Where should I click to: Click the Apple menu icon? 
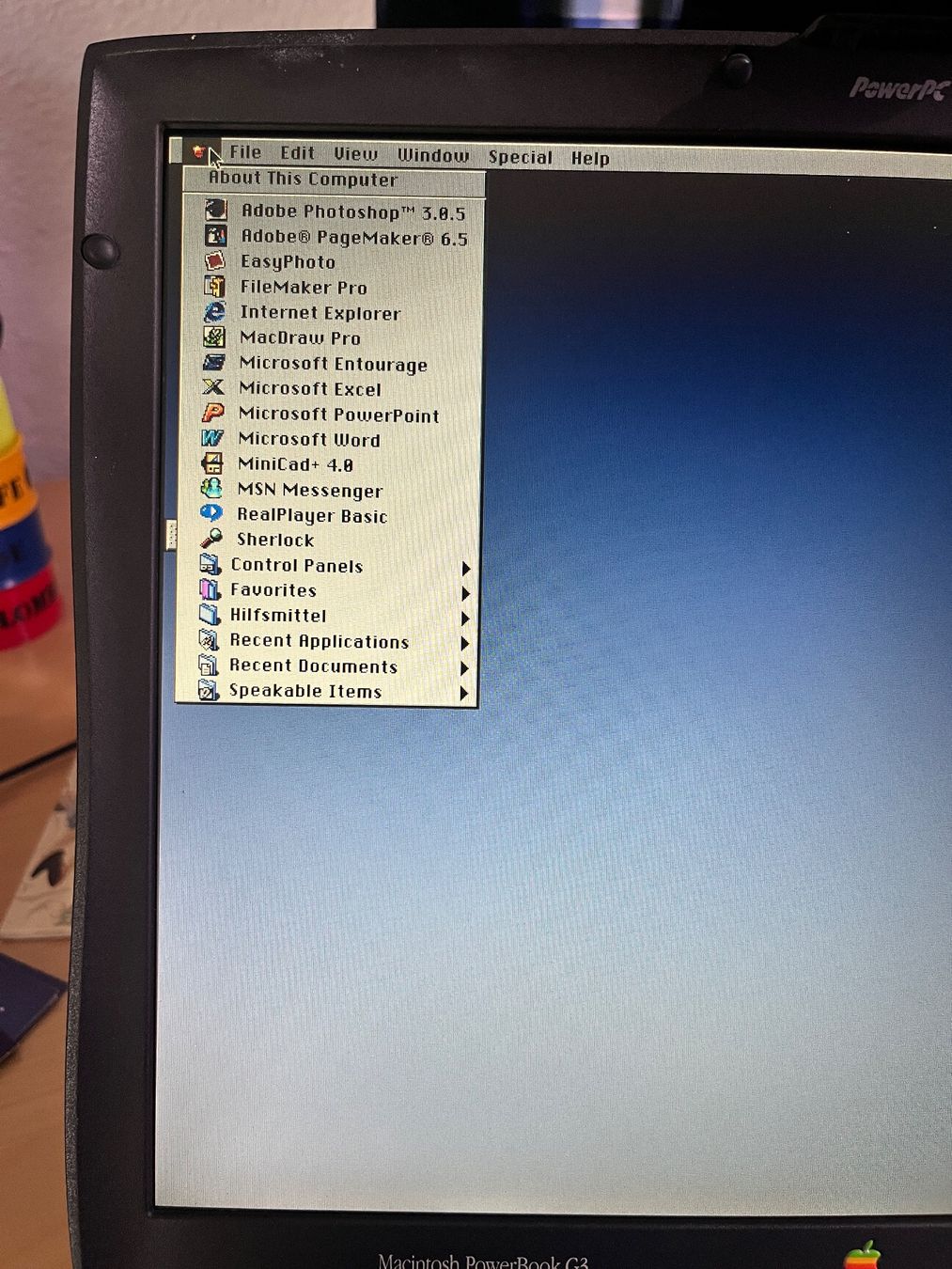[x=198, y=150]
